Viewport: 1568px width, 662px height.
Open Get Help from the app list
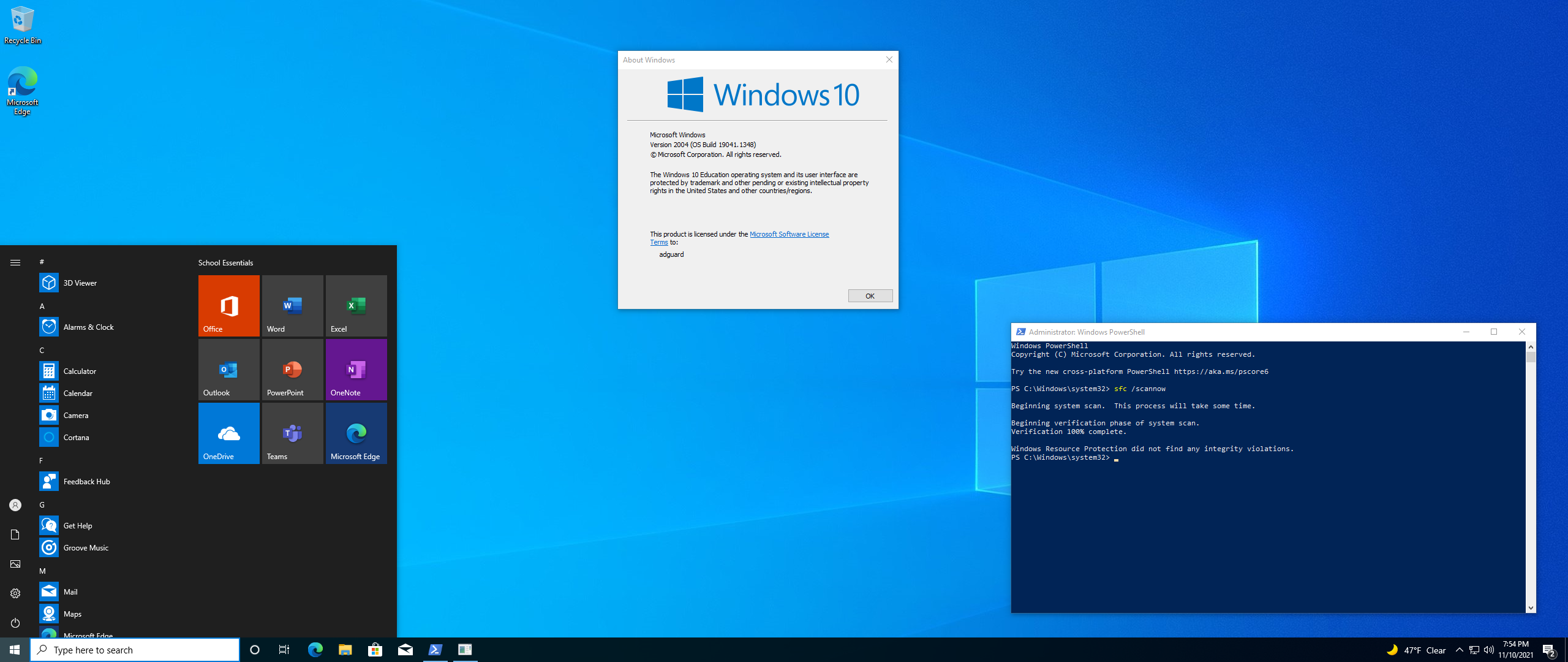(110, 525)
